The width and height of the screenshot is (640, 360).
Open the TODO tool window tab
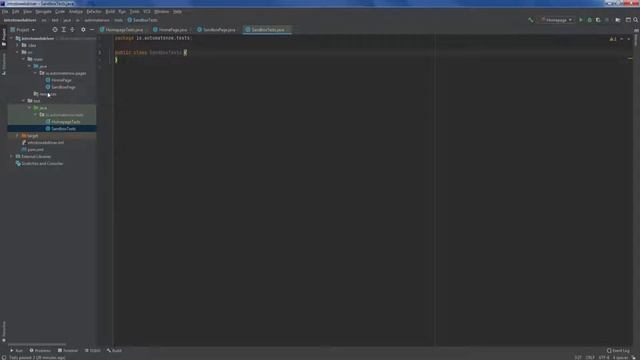tap(92, 351)
